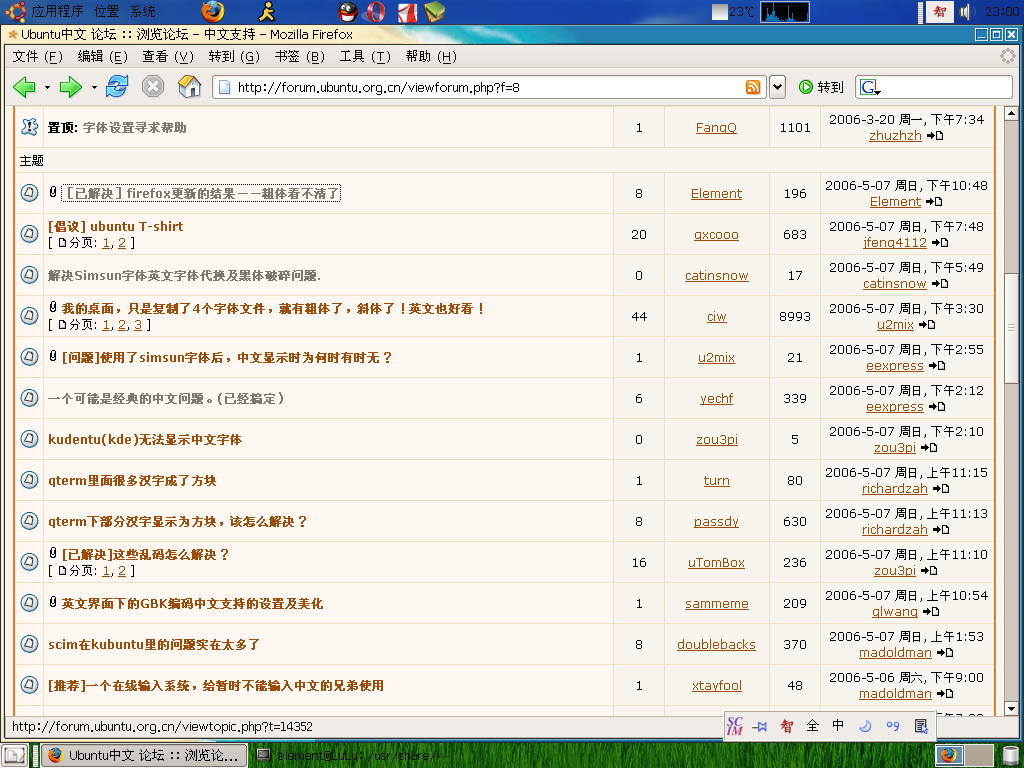The image size is (1024, 768).
Task: Click the scrollbar up arrow
Action: click(1011, 114)
